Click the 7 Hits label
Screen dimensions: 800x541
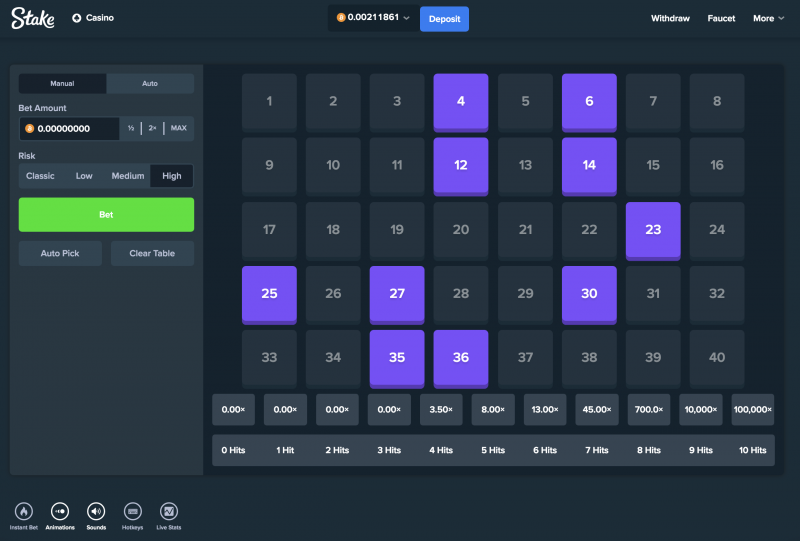click(597, 450)
